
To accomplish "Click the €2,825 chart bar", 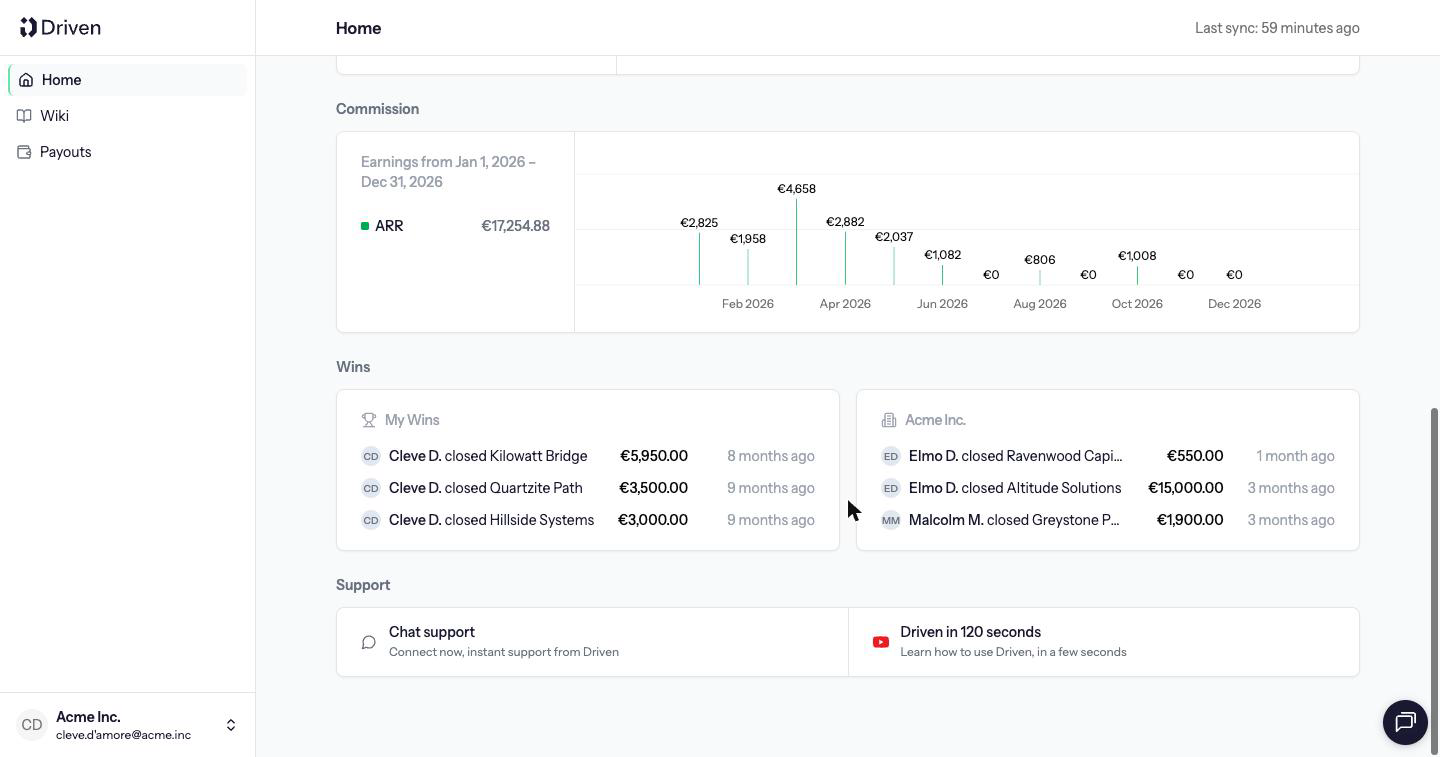I will tap(699, 259).
